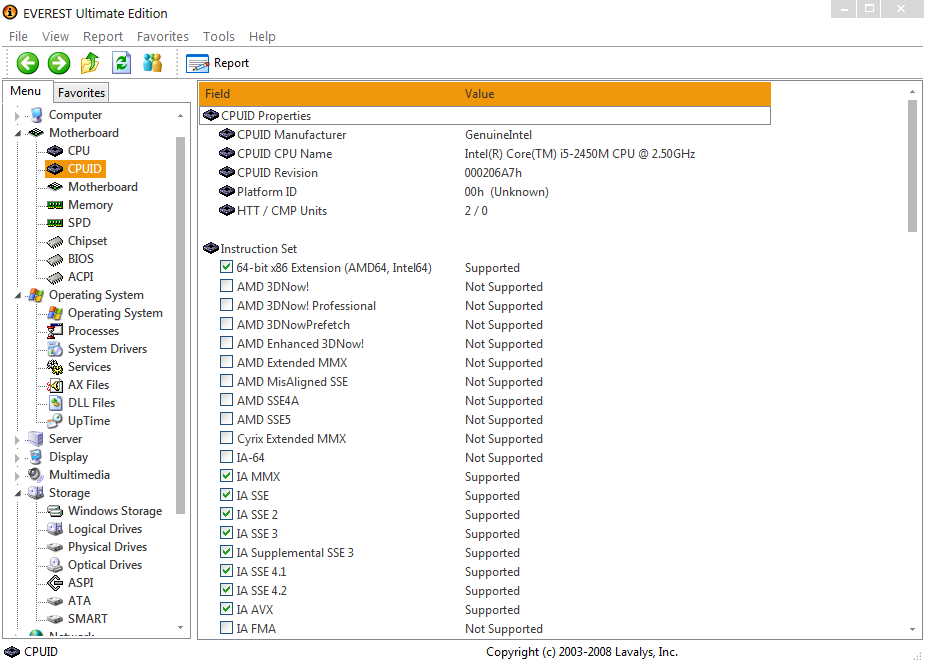Select the HTT / CMP Units row

pos(485,211)
